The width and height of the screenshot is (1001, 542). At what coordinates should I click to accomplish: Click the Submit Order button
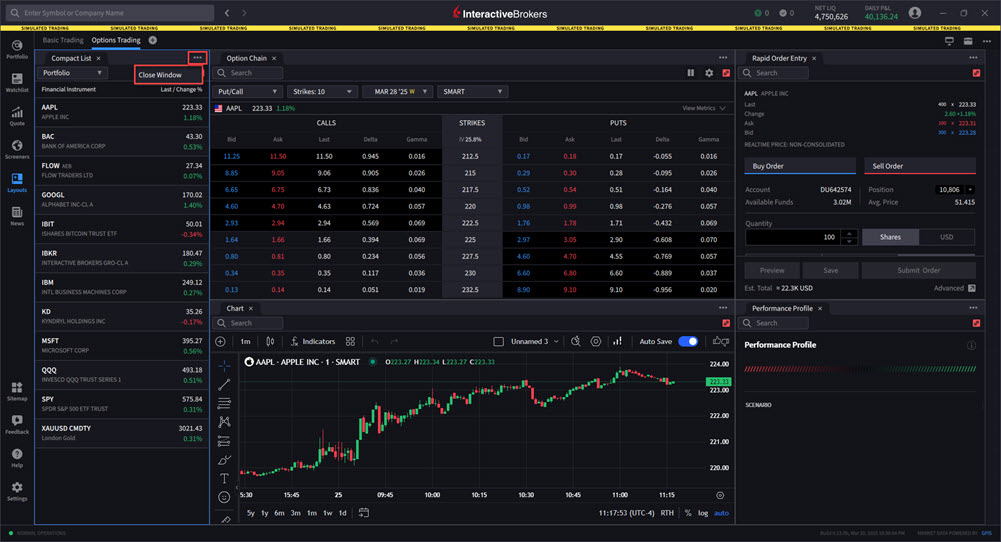pyautogui.click(x=918, y=271)
